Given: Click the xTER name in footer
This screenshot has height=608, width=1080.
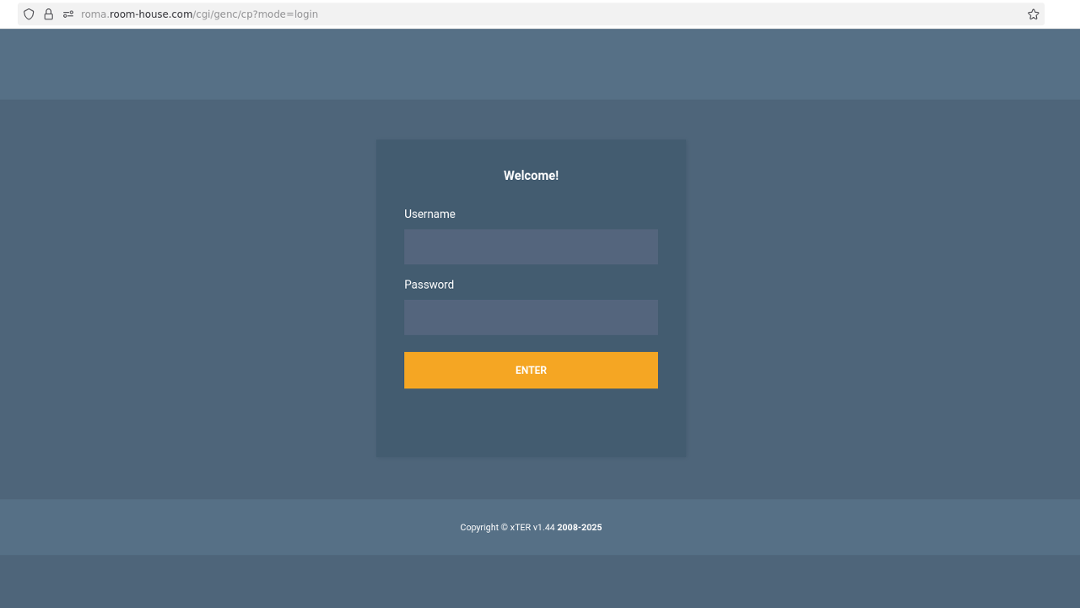Looking at the screenshot, I should pyautogui.click(x=520, y=527).
